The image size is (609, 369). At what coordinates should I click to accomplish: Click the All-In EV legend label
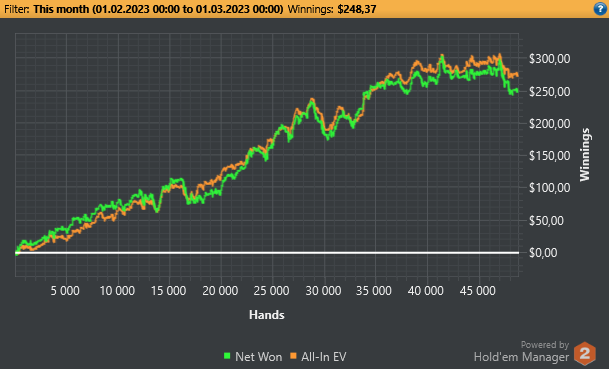click(324, 357)
